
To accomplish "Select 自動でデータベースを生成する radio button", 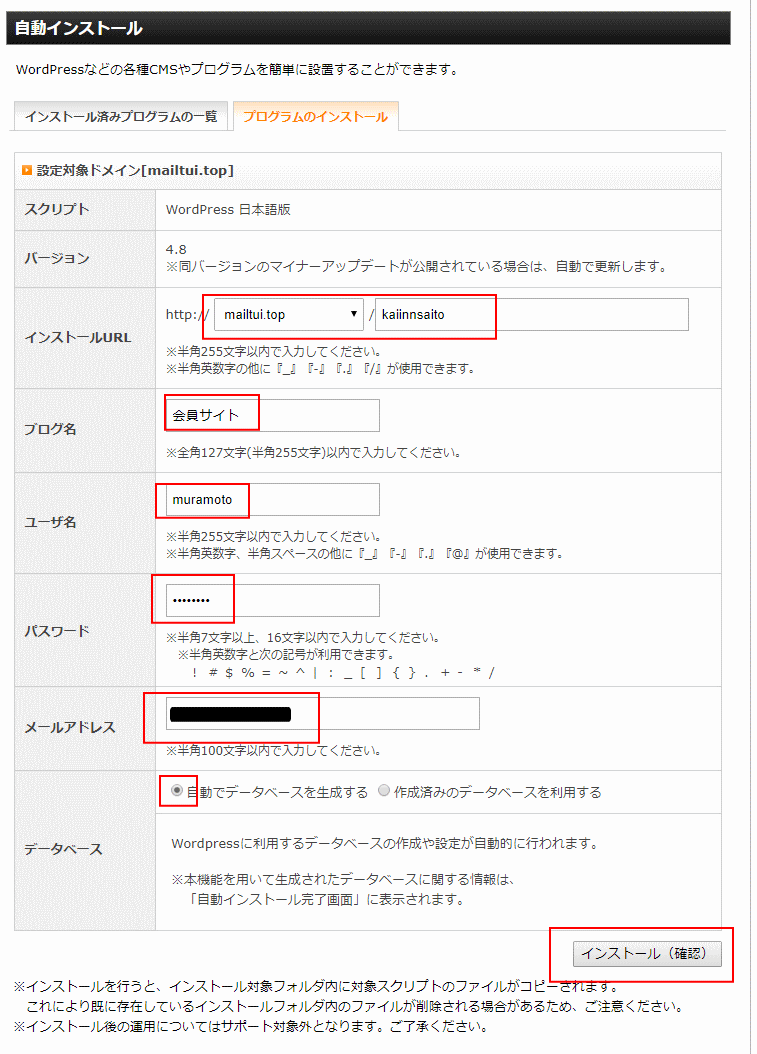I will point(177,790).
